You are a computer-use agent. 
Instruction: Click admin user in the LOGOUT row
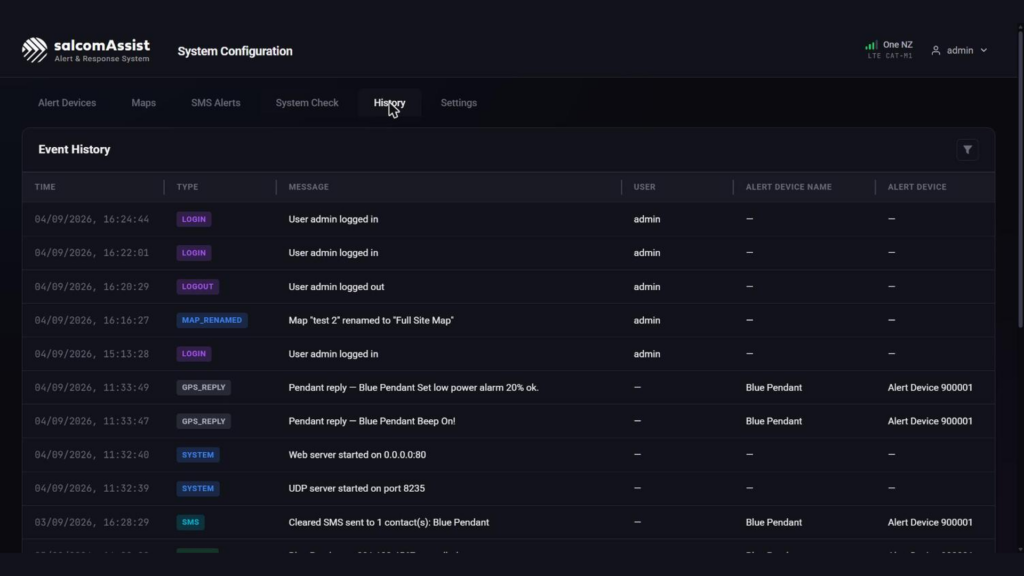647,287
